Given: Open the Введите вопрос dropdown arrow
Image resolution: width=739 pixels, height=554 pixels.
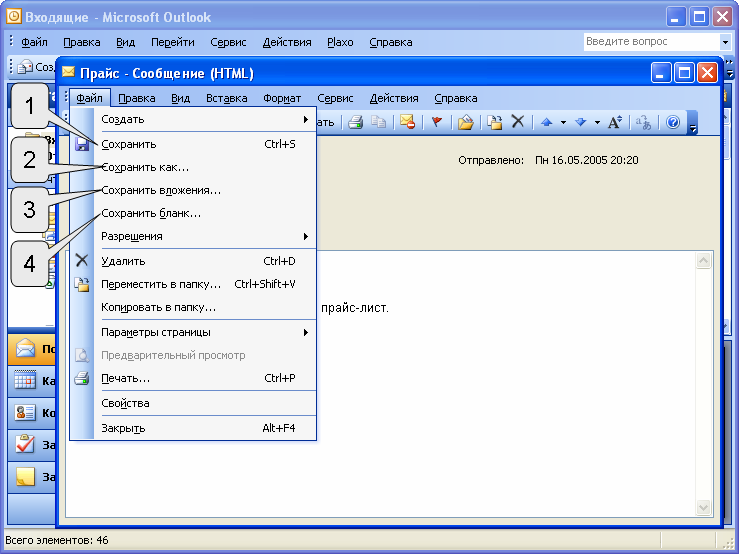Looking at the screenshot, I should coord(725,42).
